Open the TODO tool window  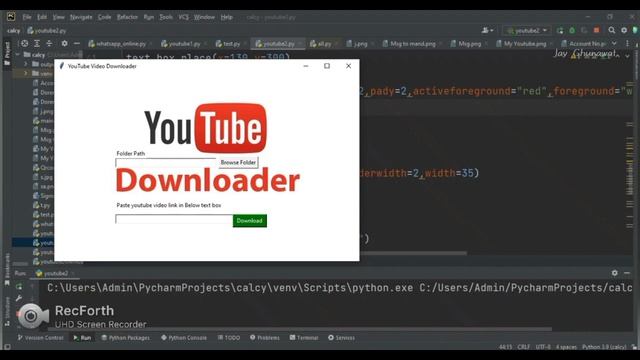pyautogui.click(x=229, y=338)
